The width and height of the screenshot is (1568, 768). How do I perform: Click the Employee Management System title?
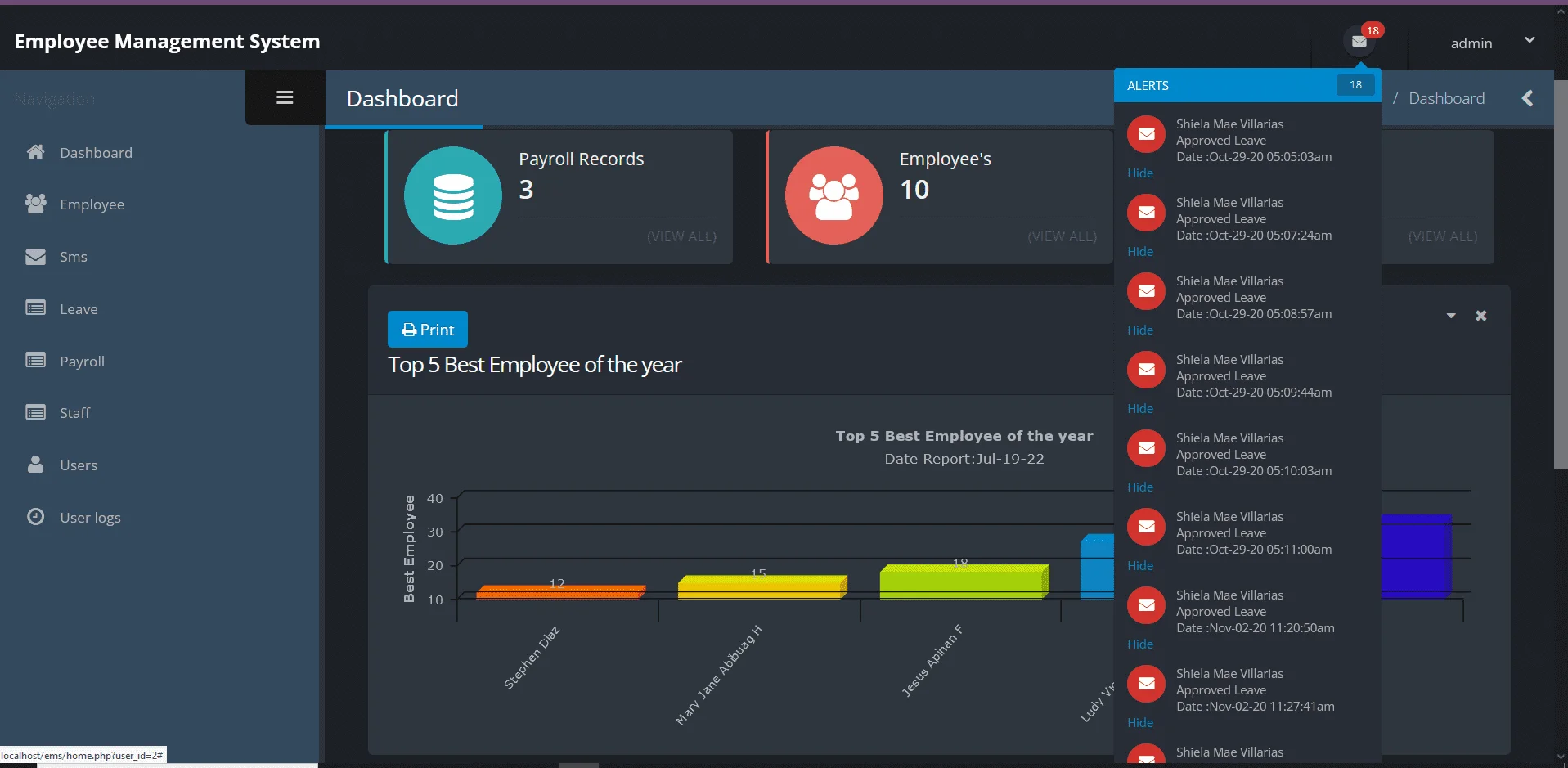tap(167, 42)
